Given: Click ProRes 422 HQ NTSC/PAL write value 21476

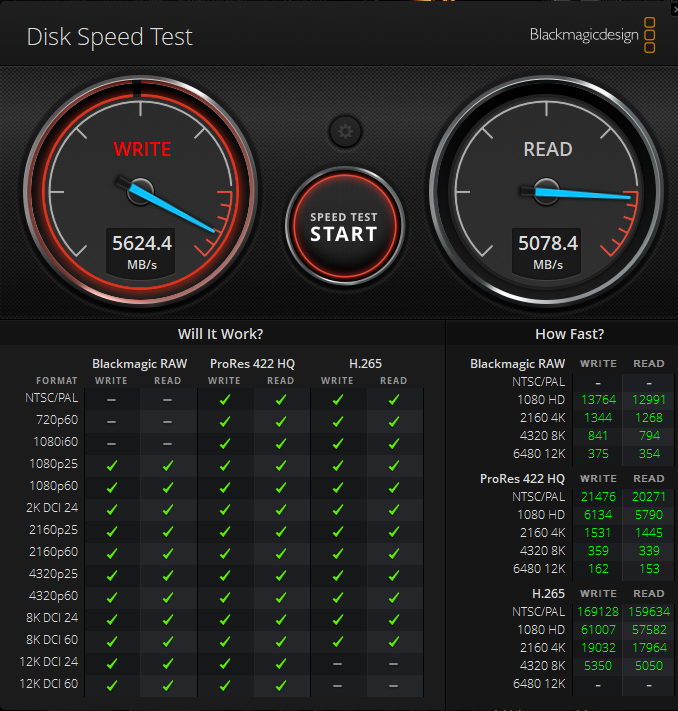Looking at the screenshot, I should click(599, 497).
